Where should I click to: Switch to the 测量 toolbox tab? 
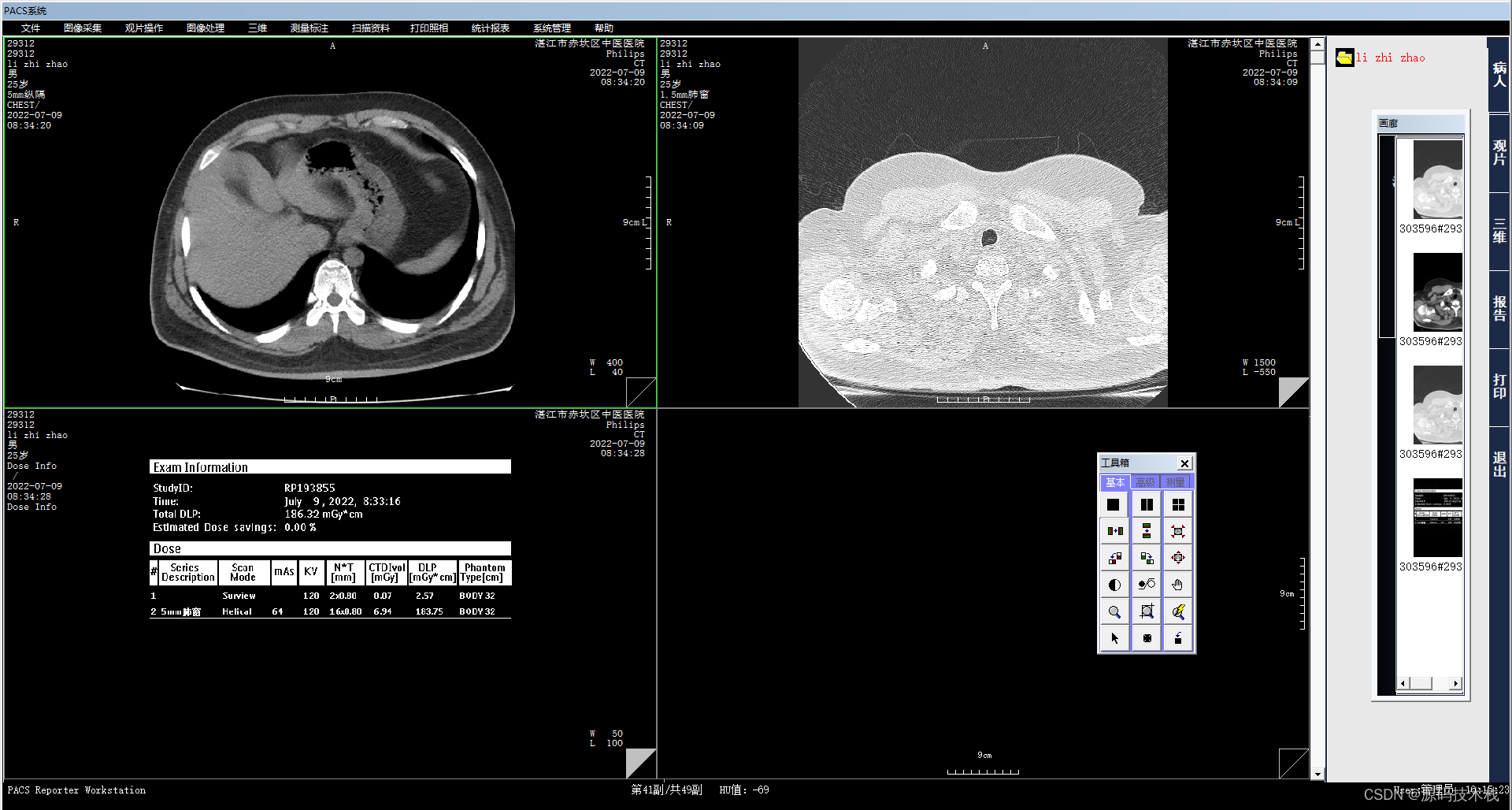point(1175,482)
